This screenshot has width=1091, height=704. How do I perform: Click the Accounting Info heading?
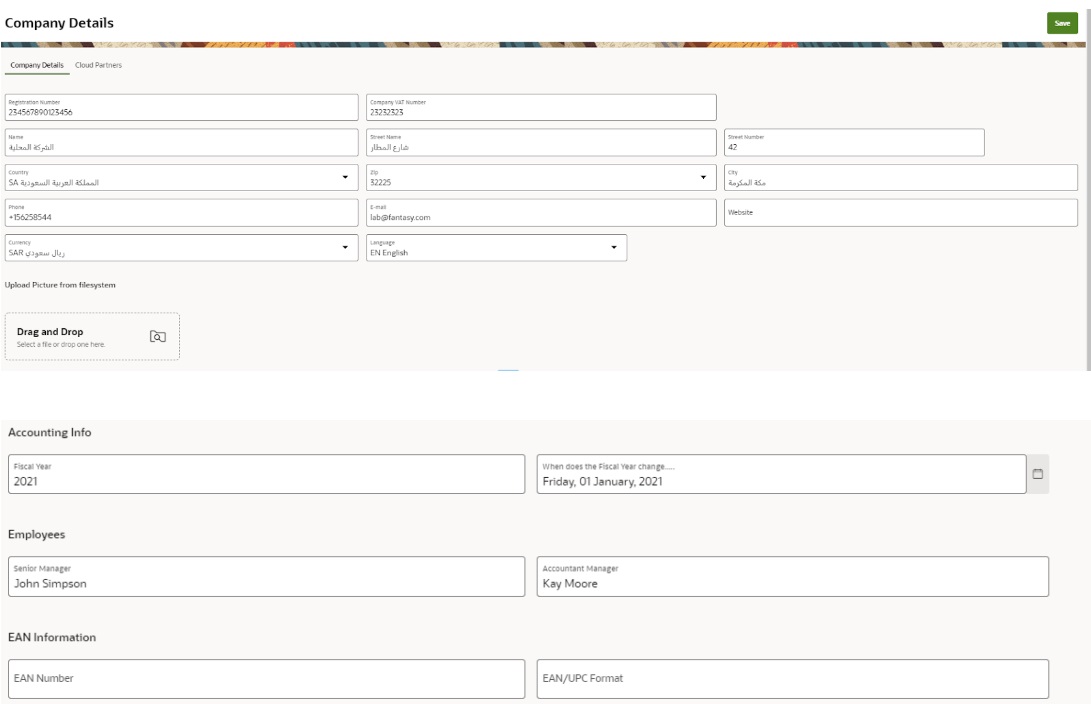point(49,432)
